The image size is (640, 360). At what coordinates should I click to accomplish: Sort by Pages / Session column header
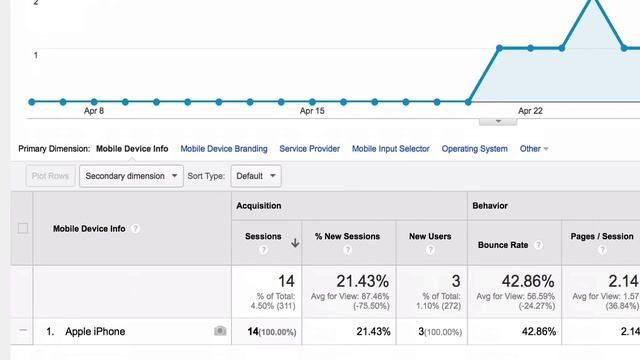click(x=602, y=236)
